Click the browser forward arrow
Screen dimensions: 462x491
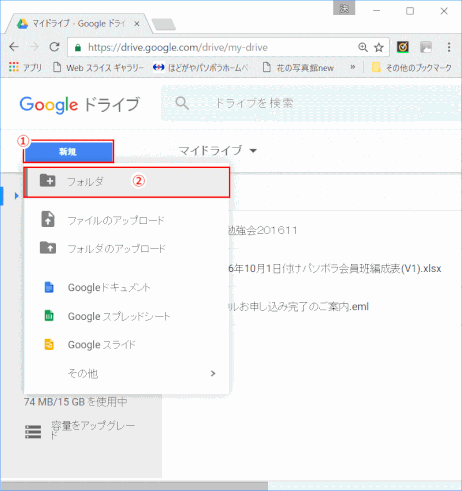coord(34,47)
